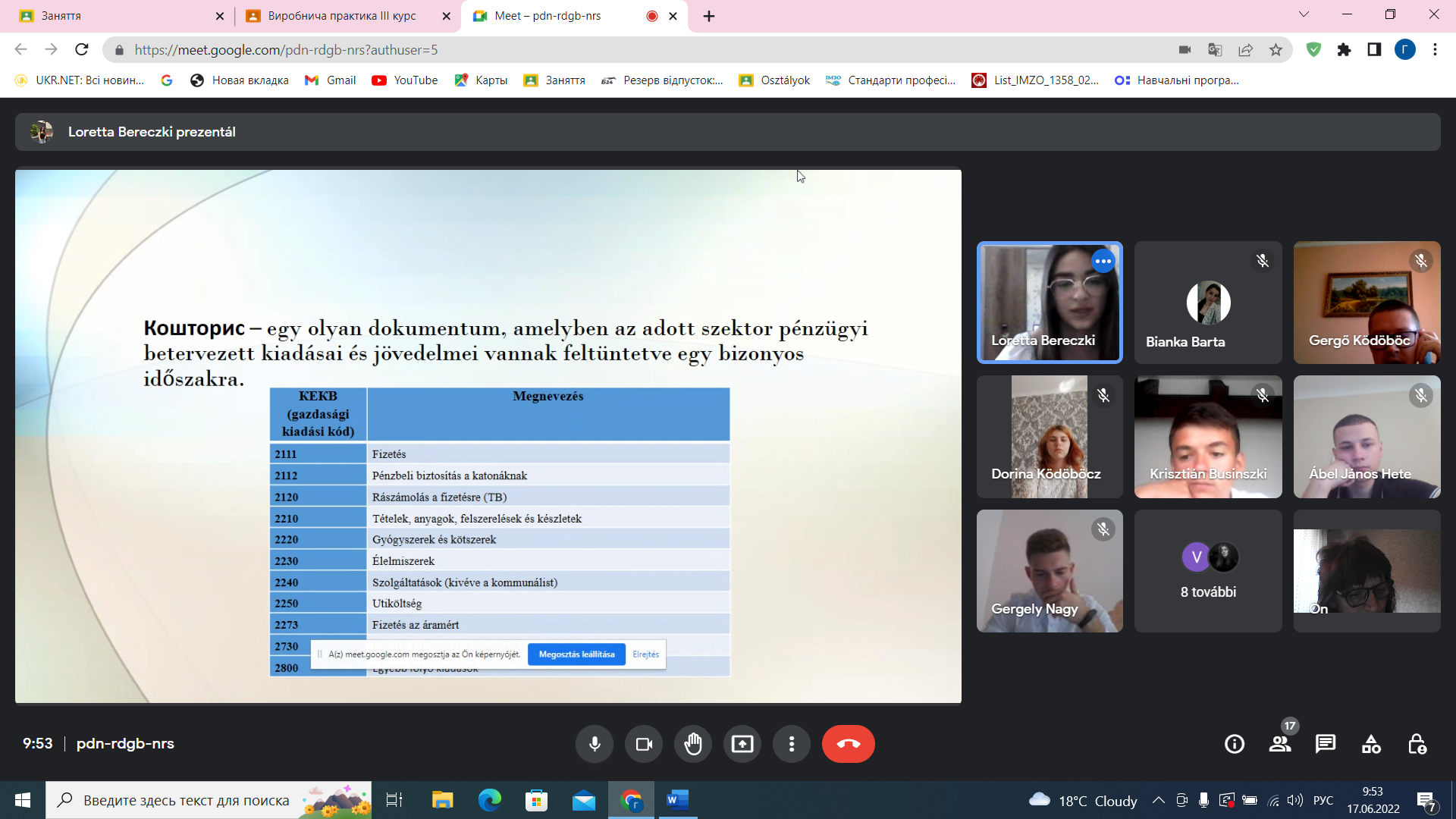Select Krisztián Businszki's video thumbnail
1456x819 pixels.
click(x=1208, y=437)
